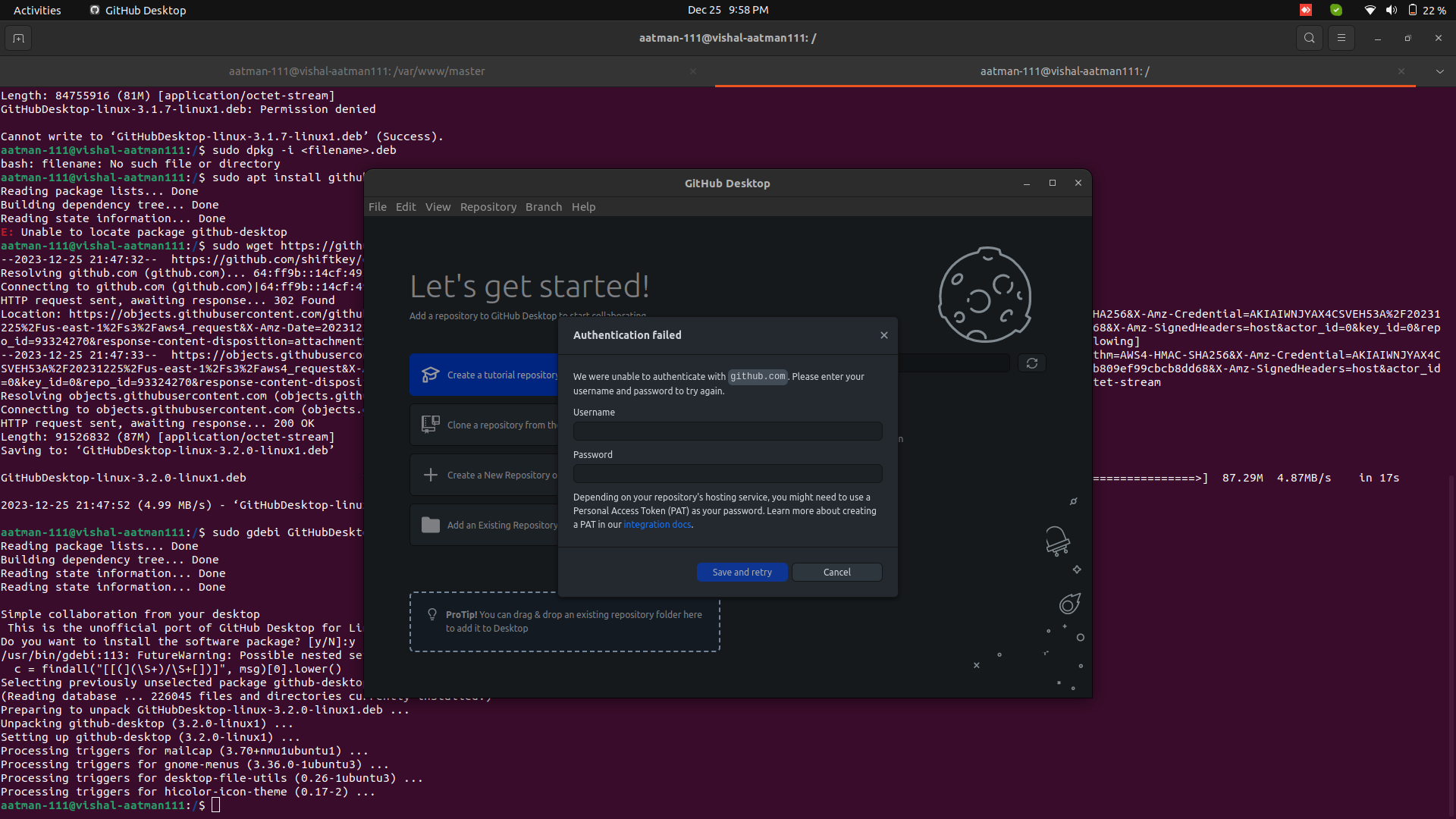Open the Repository menu
This screenshot has width=1456, height=819.
point(488,207)
